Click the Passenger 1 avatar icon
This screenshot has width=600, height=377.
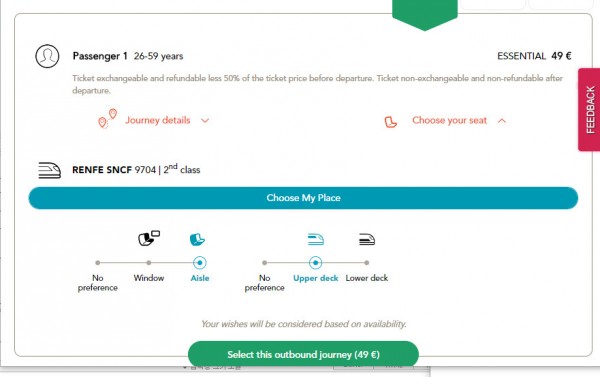47,56
